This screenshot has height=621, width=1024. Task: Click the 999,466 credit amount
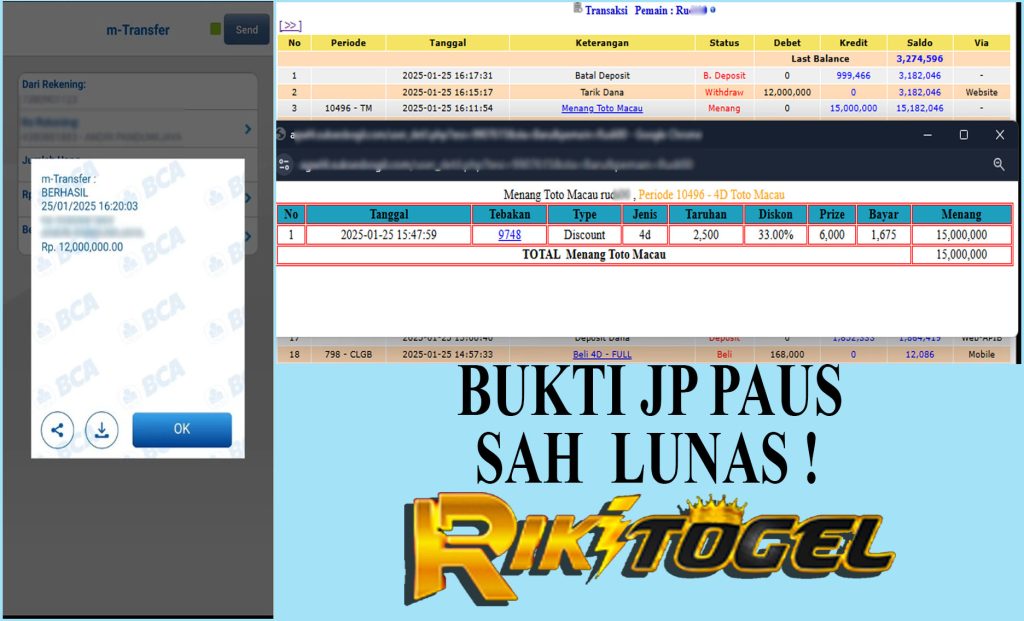click(x=854, y=76)
